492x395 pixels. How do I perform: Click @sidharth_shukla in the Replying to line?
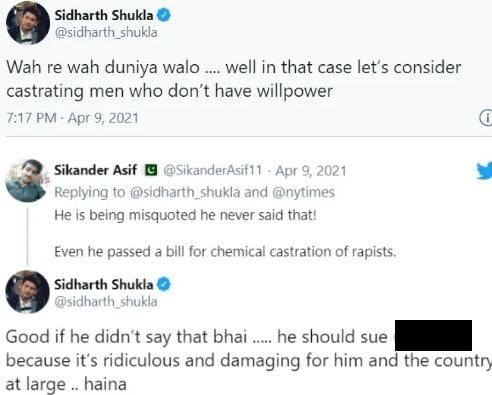pos(185,192)
